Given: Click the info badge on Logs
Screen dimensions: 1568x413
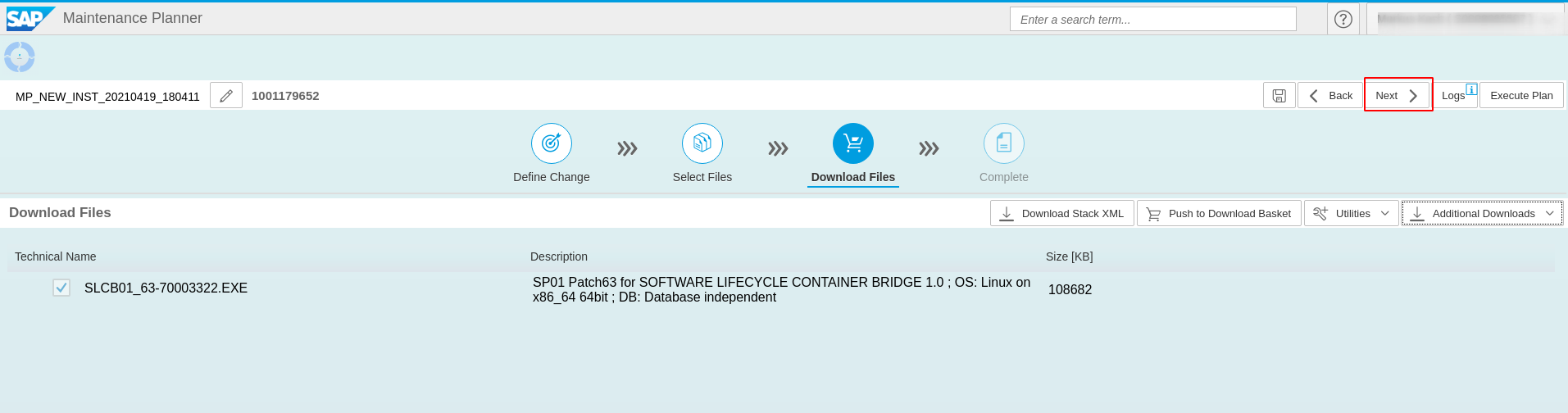Looking at the screenshot, I should point(1471,89).
